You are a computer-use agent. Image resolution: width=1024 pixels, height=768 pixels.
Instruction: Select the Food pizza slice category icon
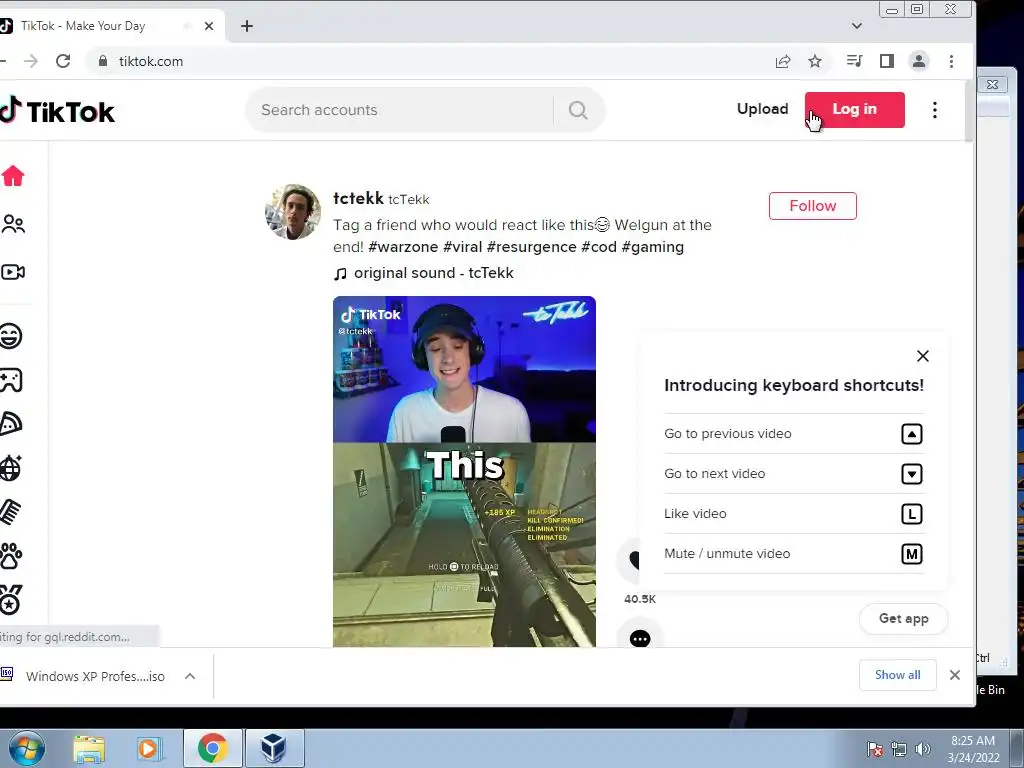(x=11, y=424)
